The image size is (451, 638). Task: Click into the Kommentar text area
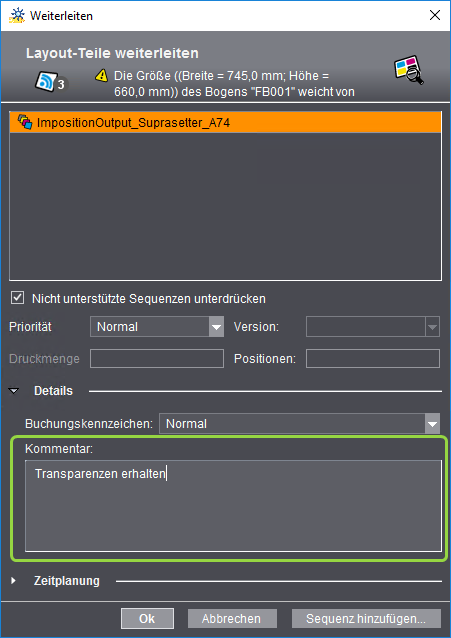pos(233,506)
